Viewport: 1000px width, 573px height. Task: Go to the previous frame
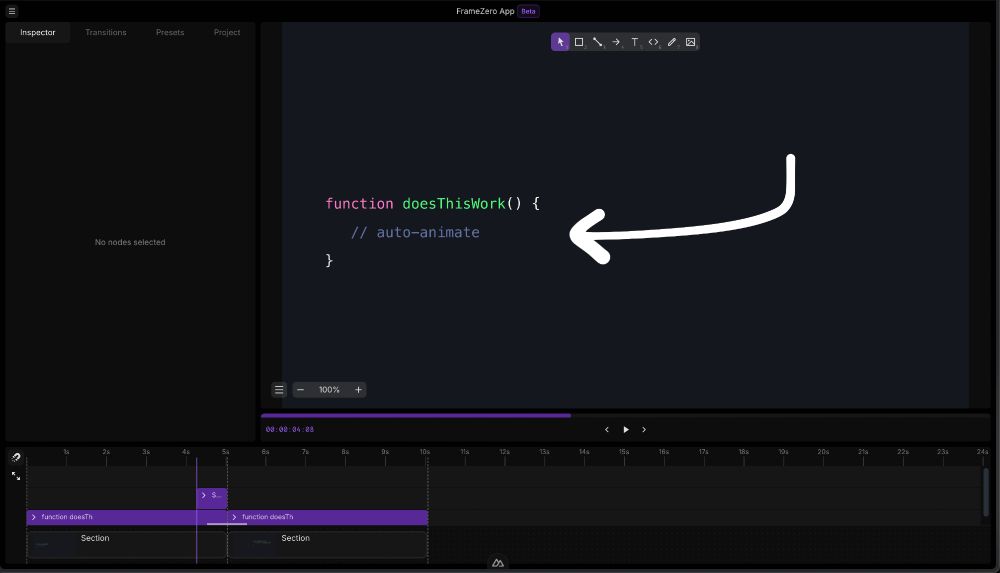pyautogui.click(x=607, y=429)
